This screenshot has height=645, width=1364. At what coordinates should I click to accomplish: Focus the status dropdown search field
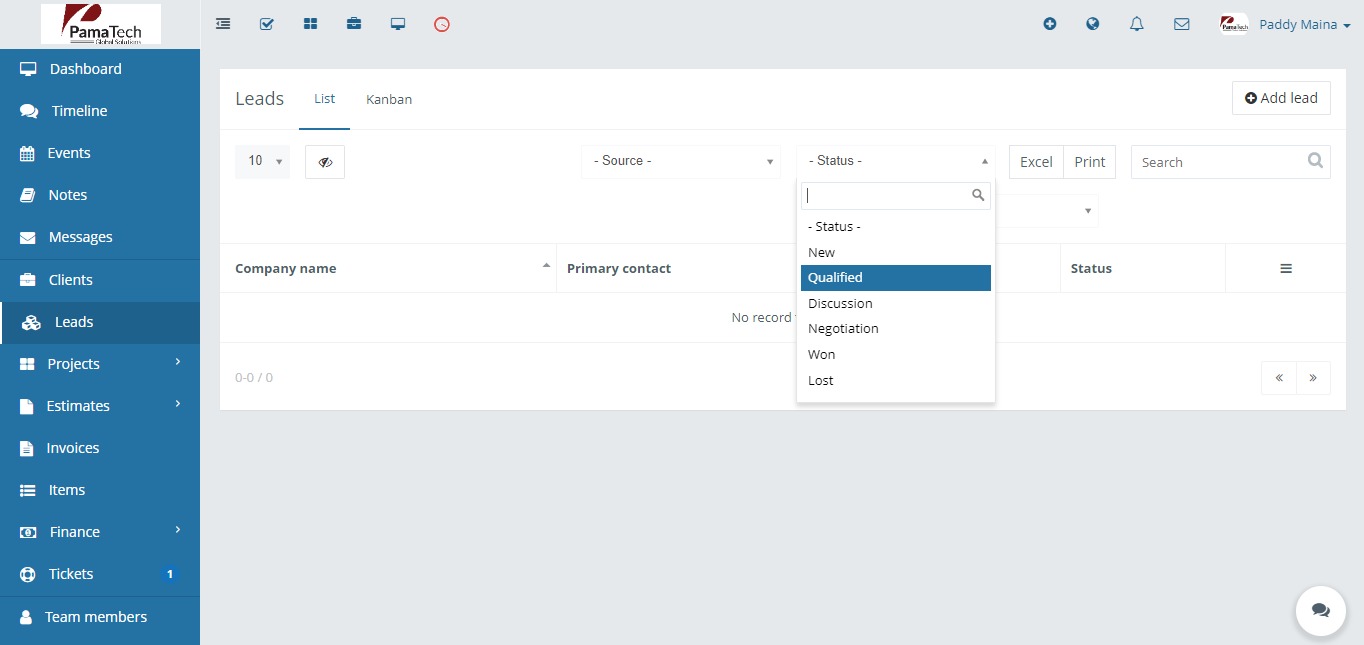896,196
